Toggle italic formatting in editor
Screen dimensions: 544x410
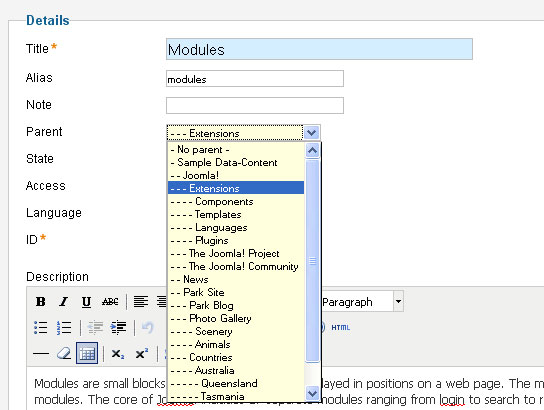tap(63, 302)
